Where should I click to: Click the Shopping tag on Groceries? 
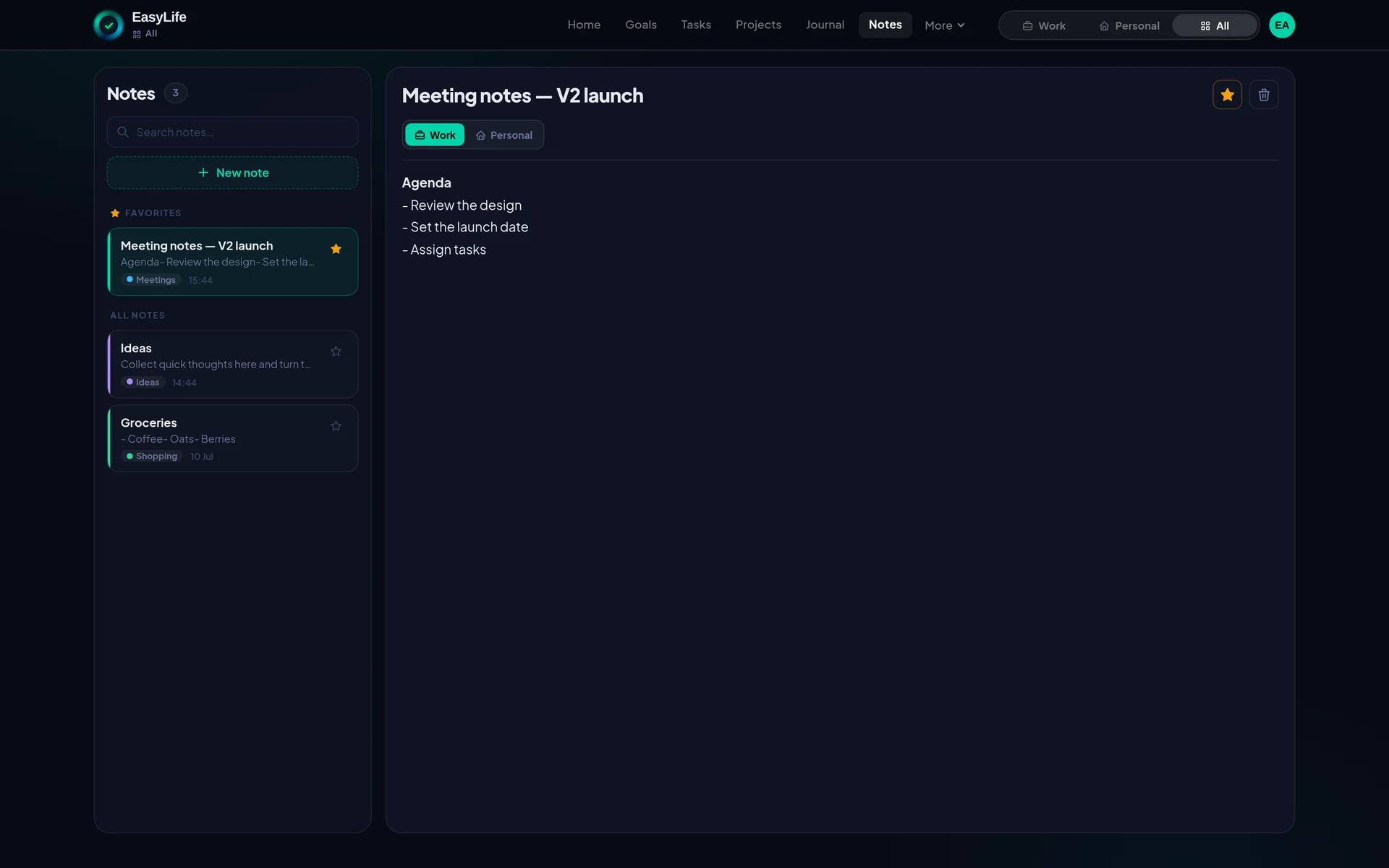pyautogui.click(x=152, y=456)
